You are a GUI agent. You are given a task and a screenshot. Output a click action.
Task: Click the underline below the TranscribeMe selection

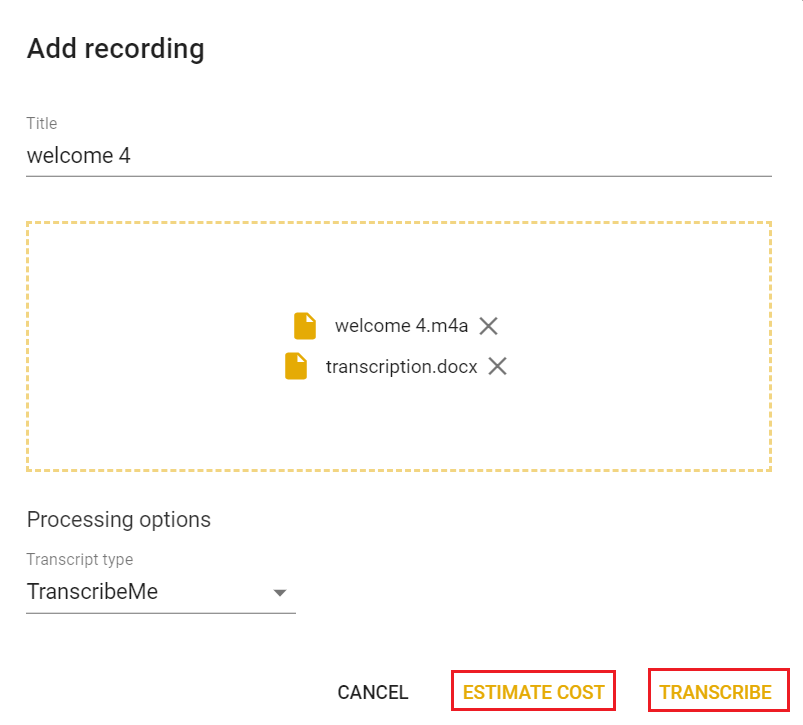[x=160, y=612]
